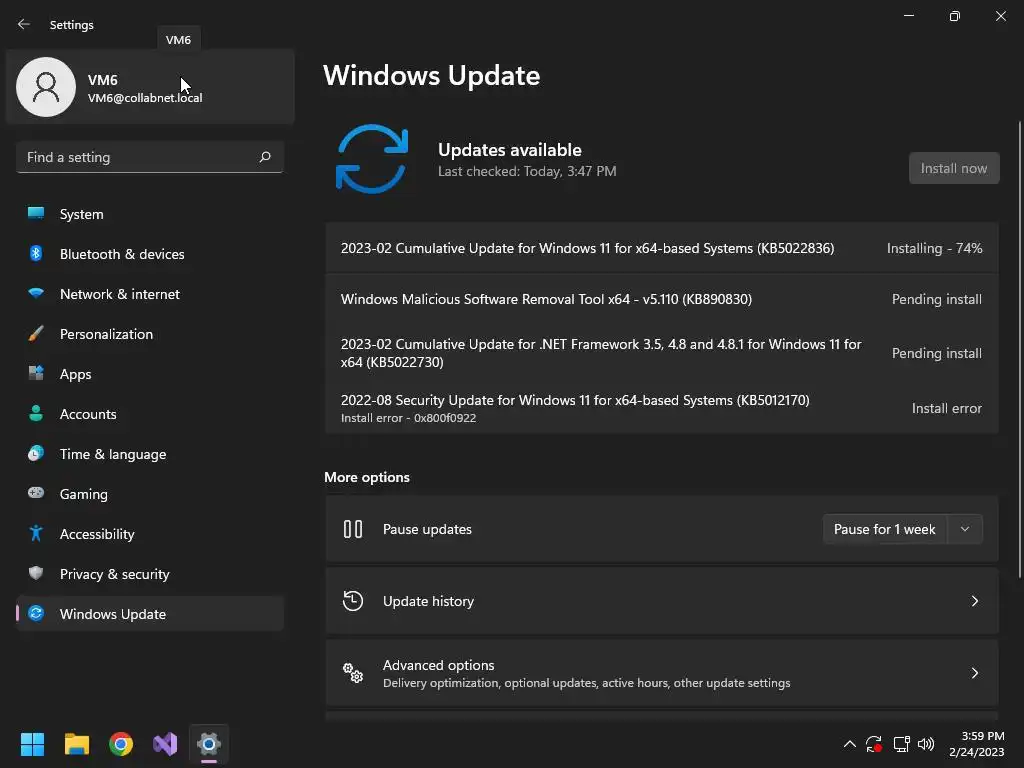Viewport: 1024px width, 768px height.
Task: Click the Updates available heading
Action: (x=509, y=150)
